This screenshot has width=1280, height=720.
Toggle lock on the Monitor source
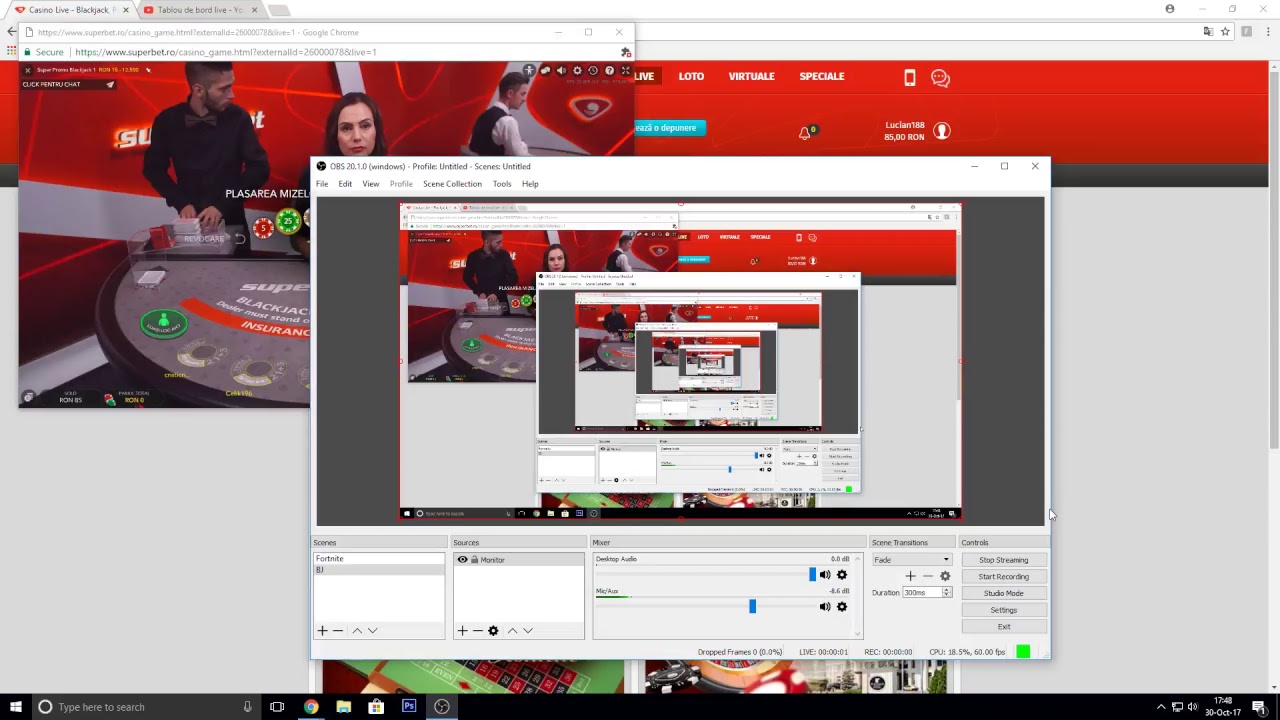tap(474, 560)
